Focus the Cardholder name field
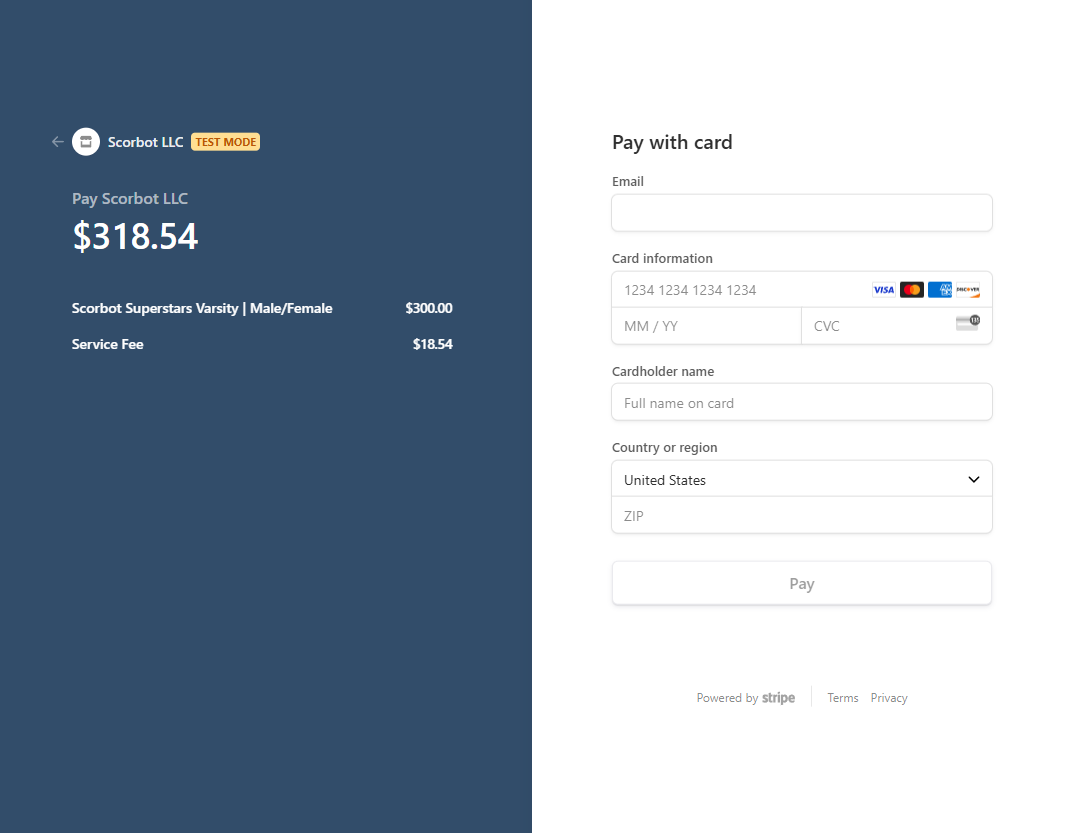 (x=801, y=403)
